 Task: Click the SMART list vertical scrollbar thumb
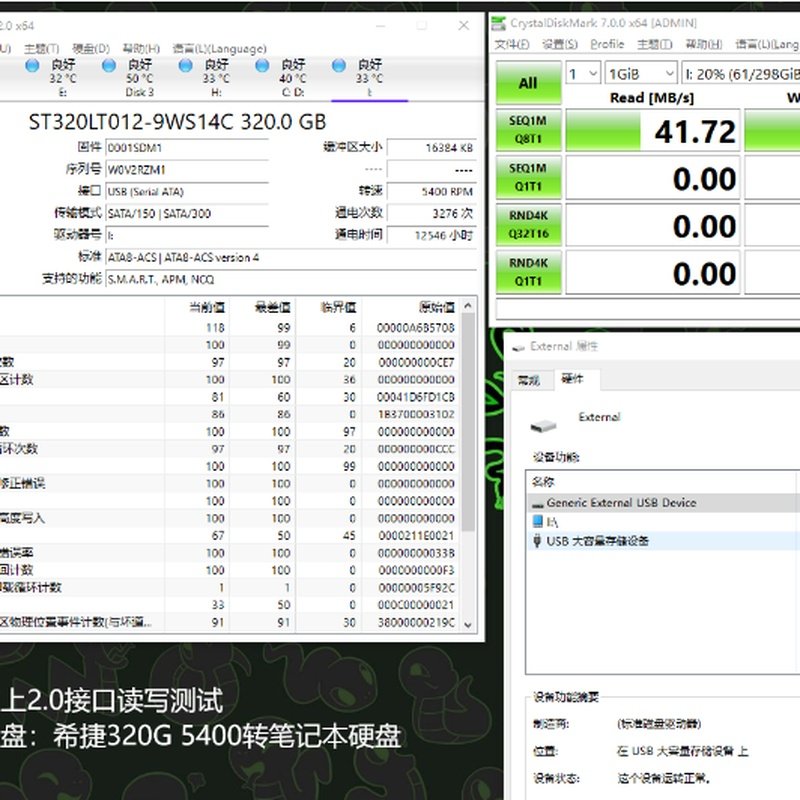(468, 421)
